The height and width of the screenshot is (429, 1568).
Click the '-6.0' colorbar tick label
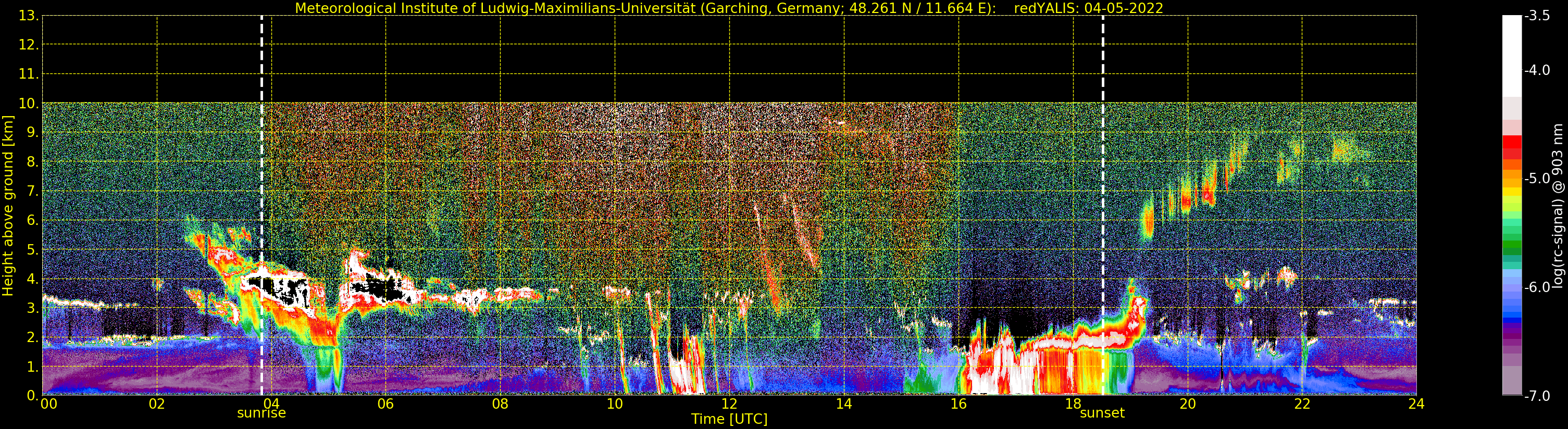click(x=1537, y=287)
